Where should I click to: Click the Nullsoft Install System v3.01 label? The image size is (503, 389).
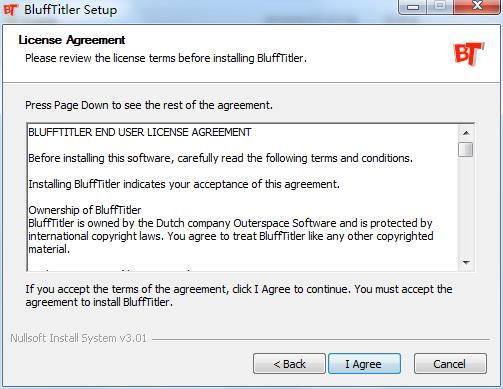pos(78,338)
